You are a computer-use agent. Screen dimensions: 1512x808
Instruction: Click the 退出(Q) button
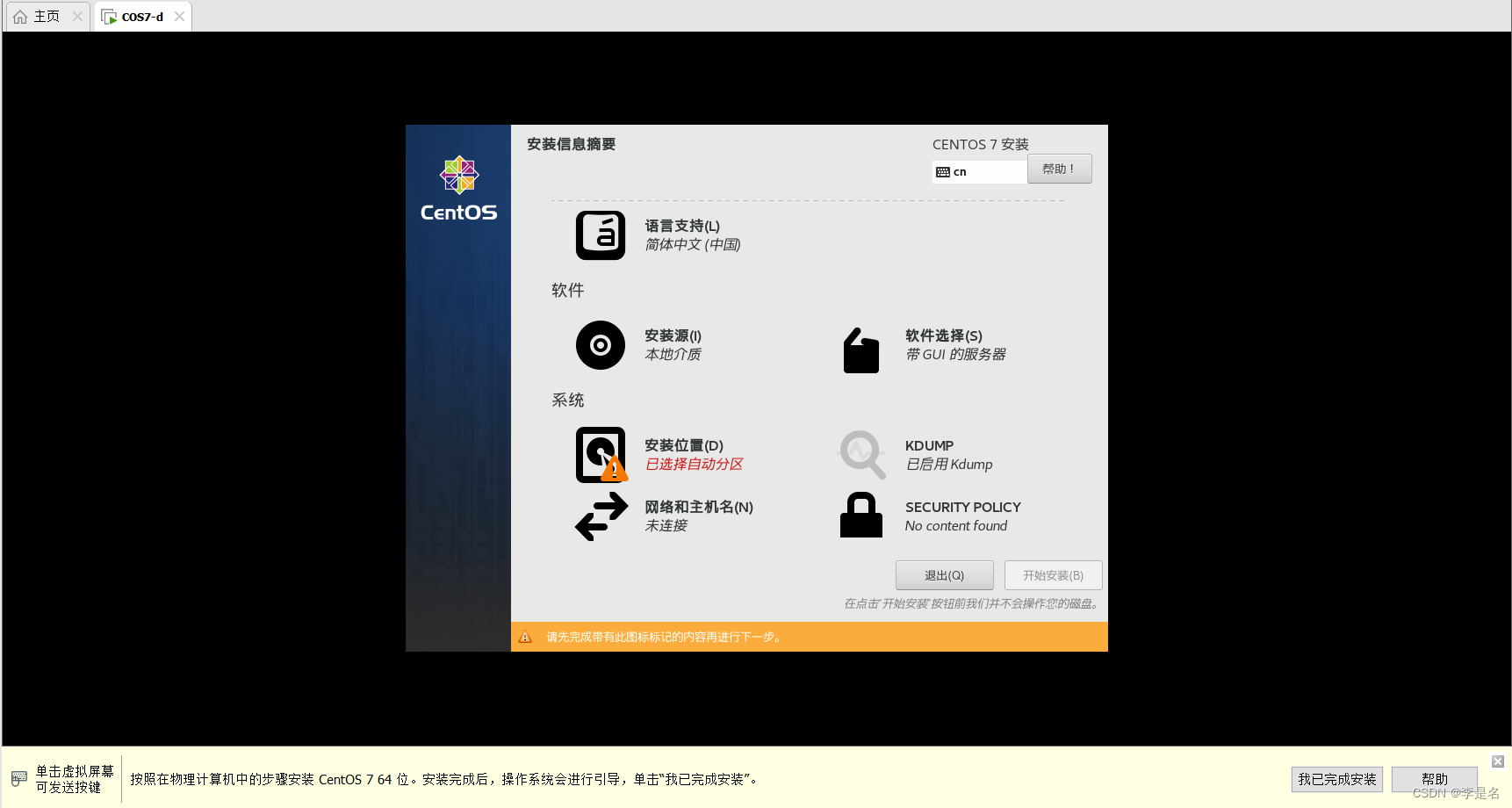pos(945,575)
